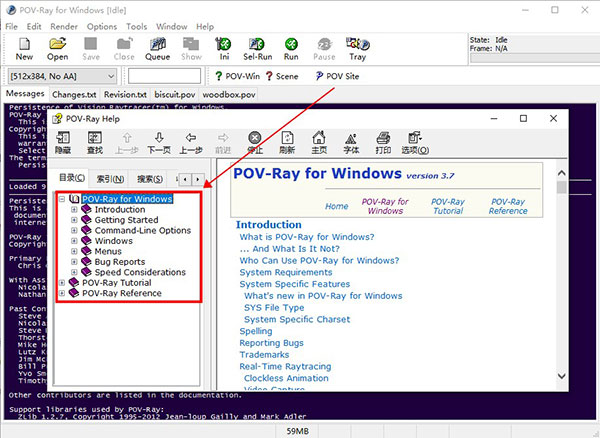
Task: Click the Pause toolbar icon
Action: (324, 44)
